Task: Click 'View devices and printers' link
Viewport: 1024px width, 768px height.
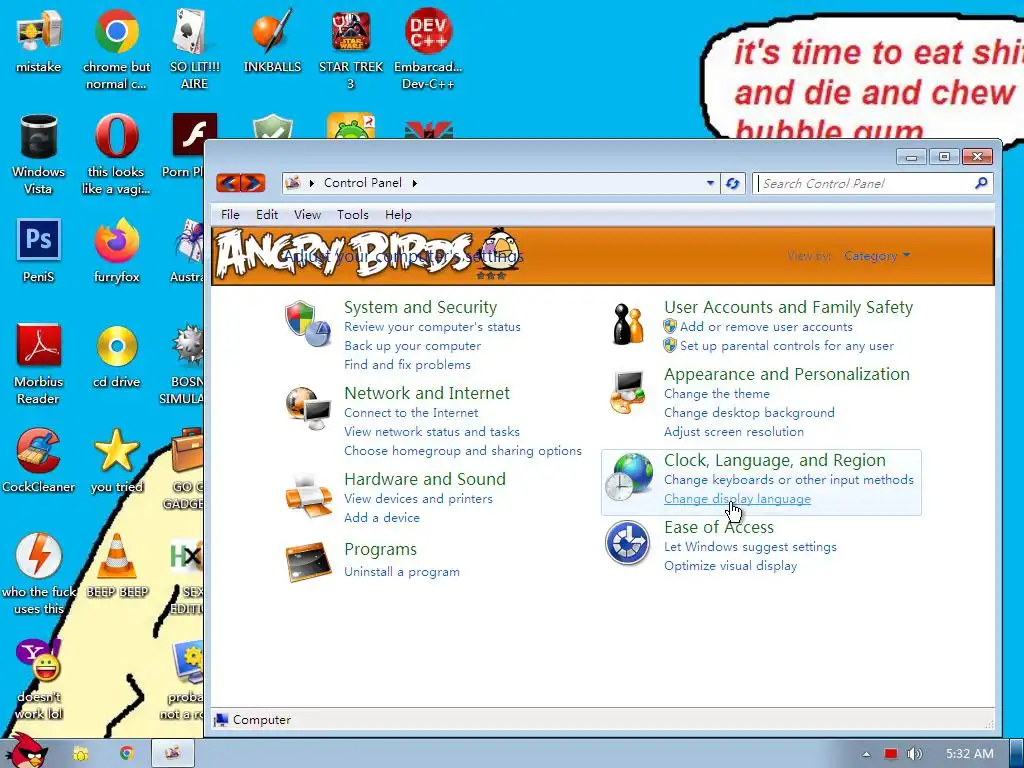Action: pyautogui.click(x=418, y=499)
